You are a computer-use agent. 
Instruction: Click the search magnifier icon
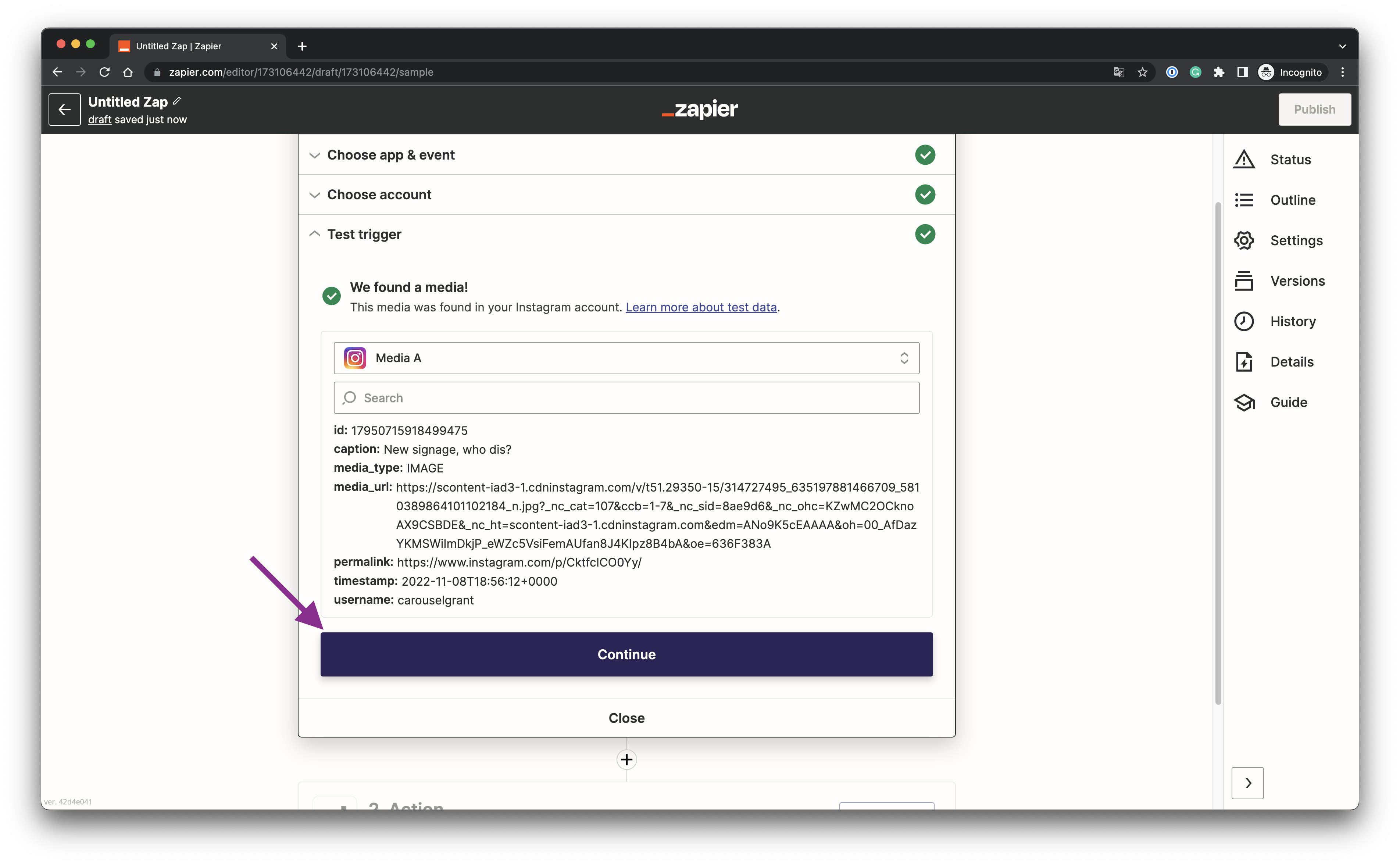pos(349,398)
